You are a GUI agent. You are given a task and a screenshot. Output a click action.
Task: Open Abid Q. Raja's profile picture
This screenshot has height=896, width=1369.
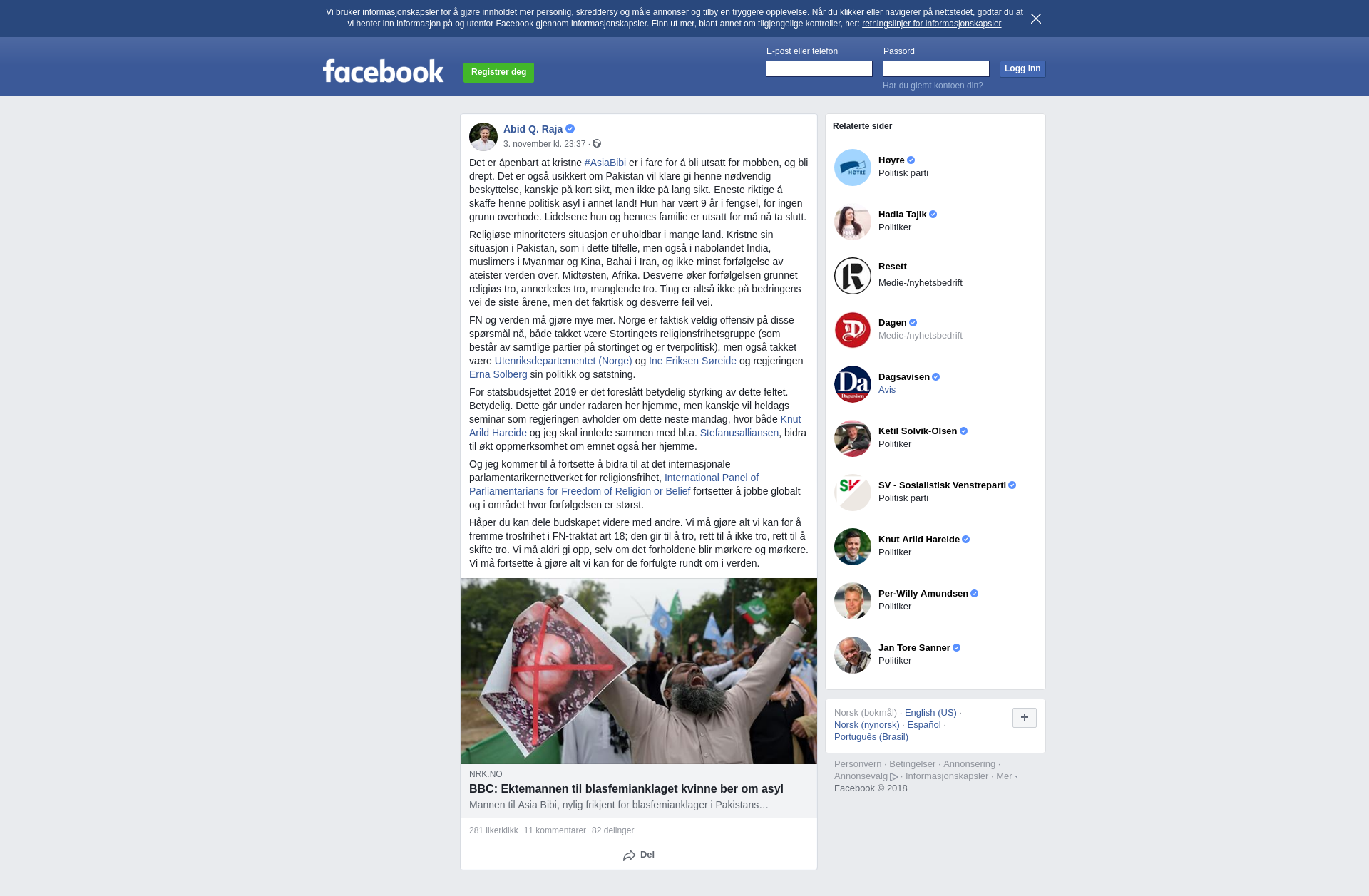483,136
